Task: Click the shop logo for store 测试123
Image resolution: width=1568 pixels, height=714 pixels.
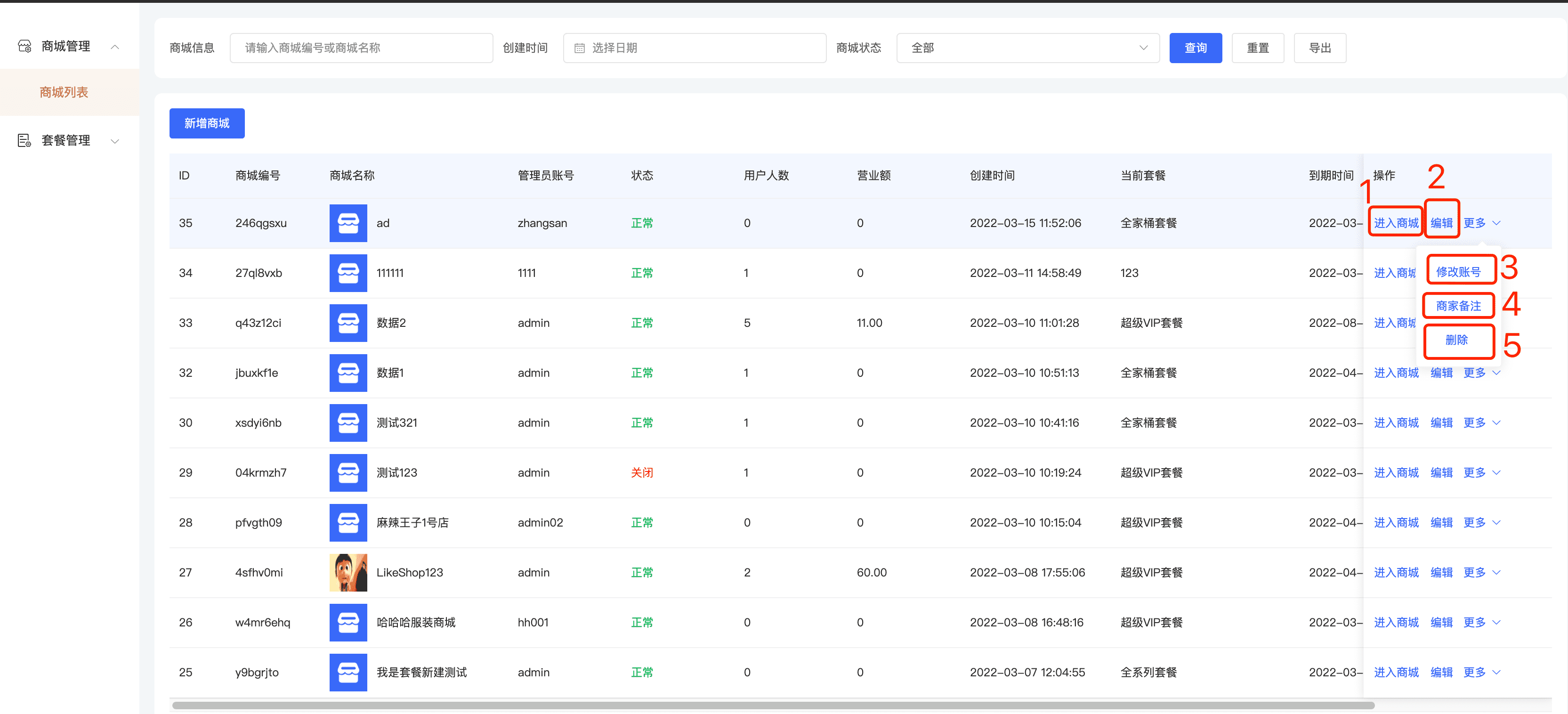Action: pos(348,472)
